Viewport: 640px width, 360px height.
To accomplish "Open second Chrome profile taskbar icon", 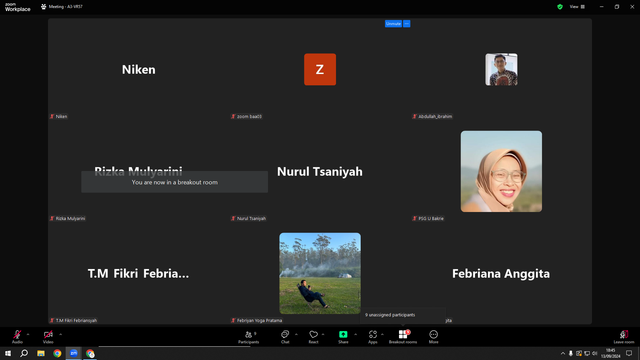I will 90,353.
